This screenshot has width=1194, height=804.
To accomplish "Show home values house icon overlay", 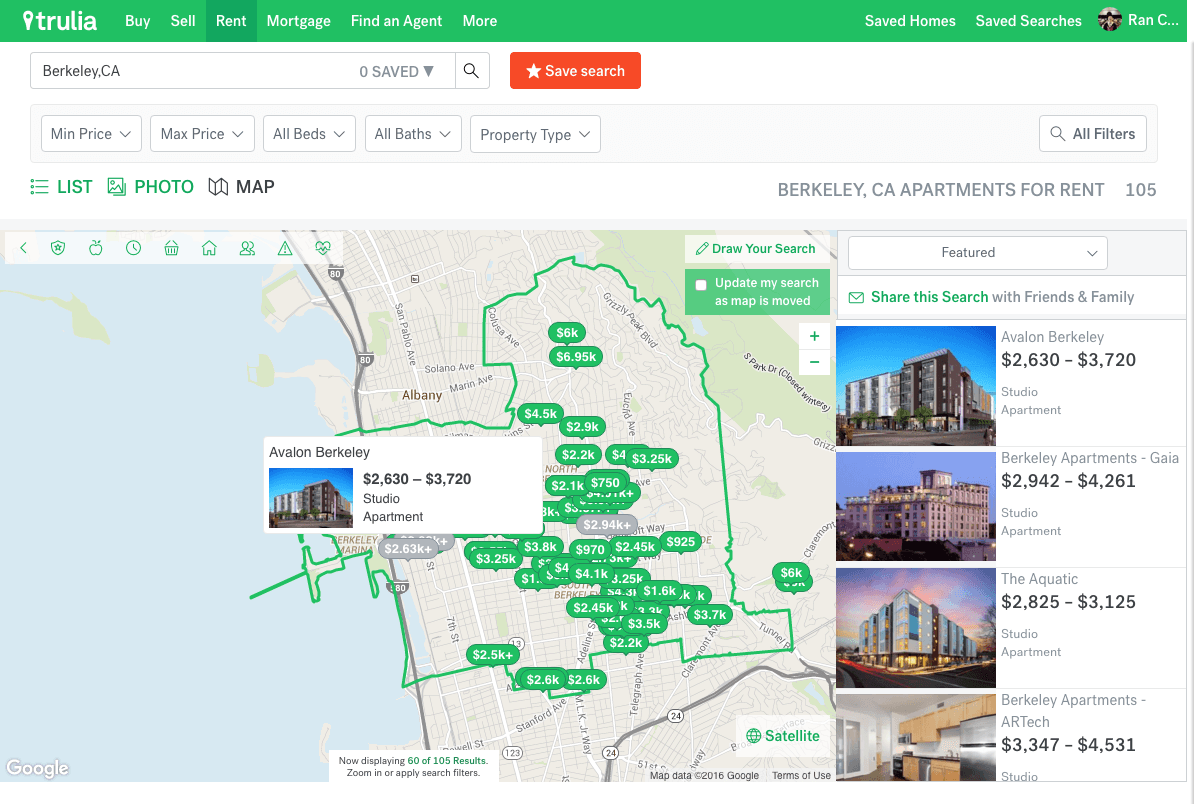I will click(209, 248).
